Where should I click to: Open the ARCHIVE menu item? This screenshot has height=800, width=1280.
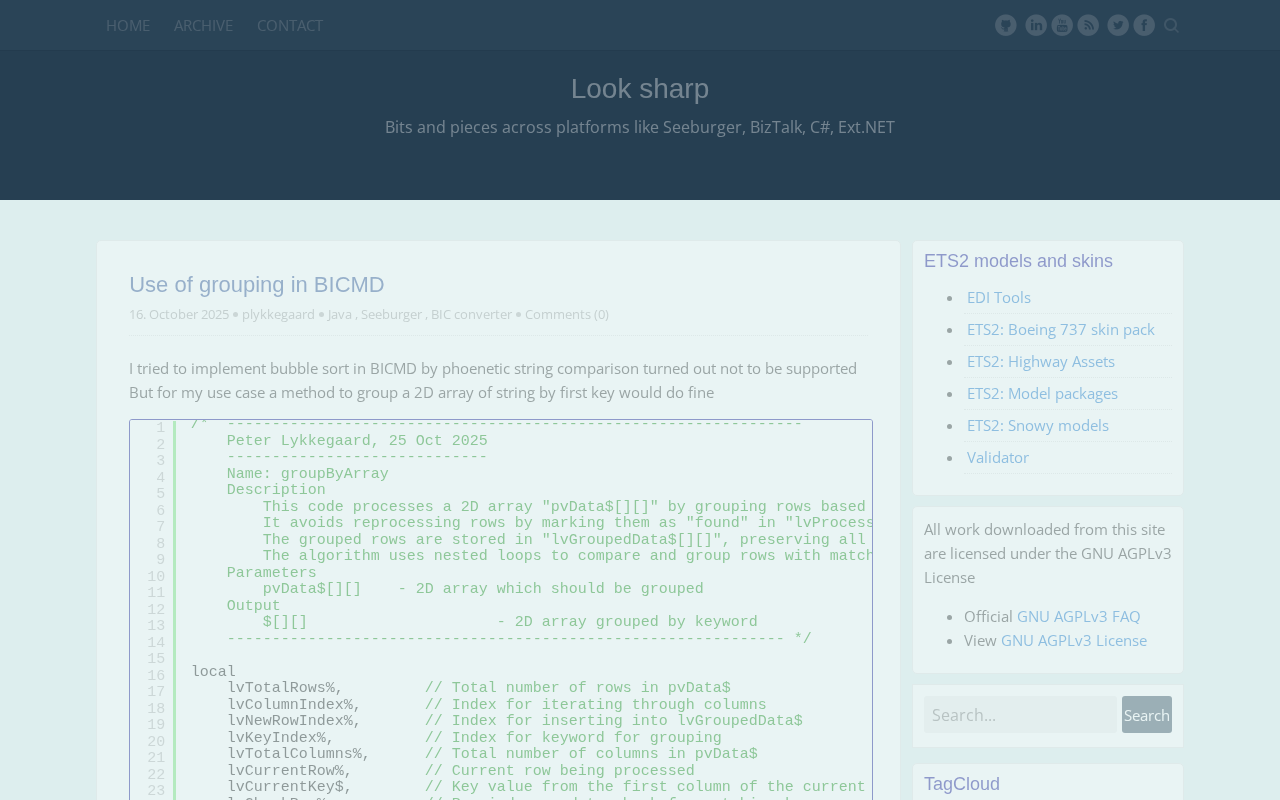tap(203, 25)
